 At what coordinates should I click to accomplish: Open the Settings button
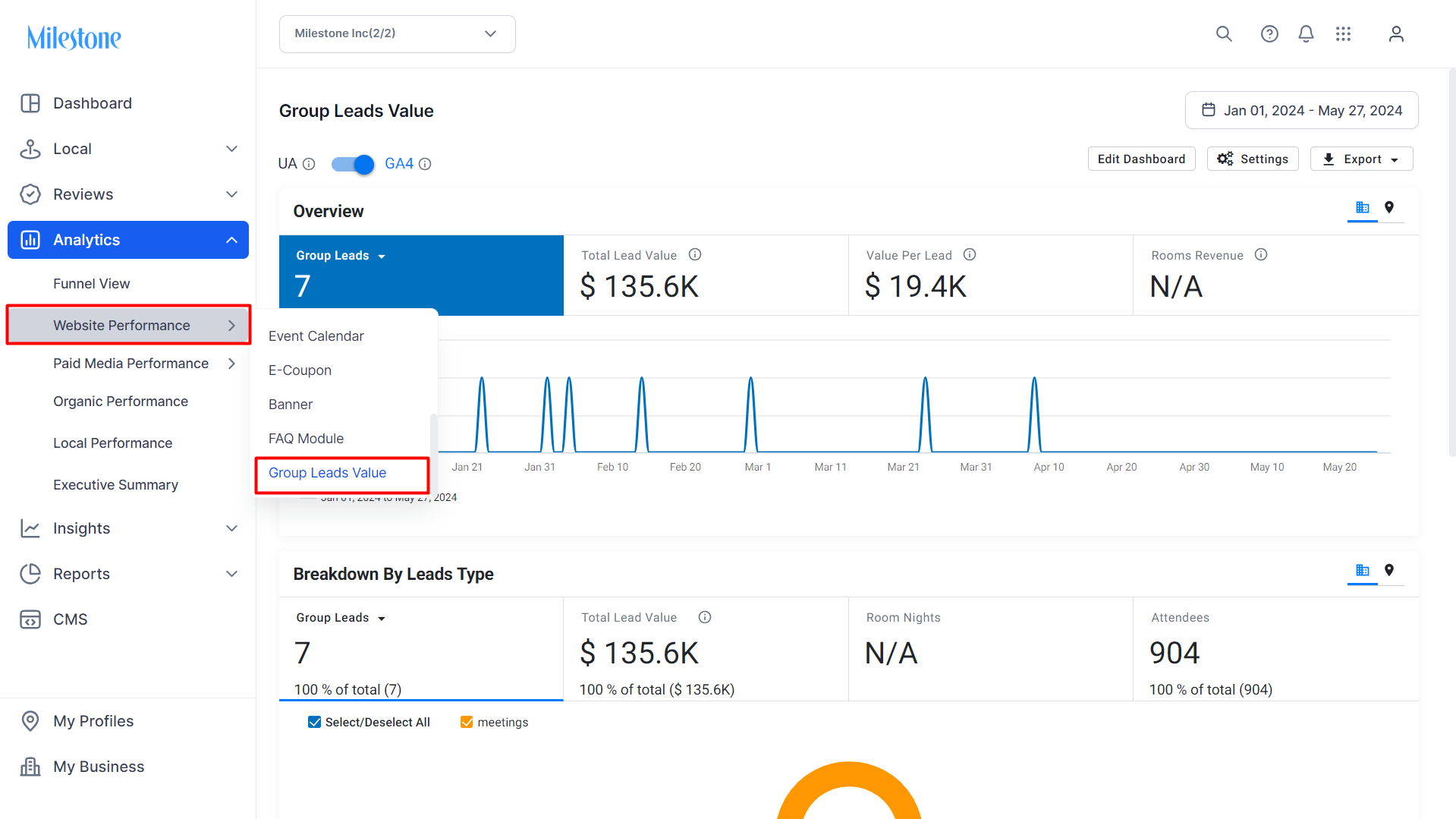pos(1253,159)
